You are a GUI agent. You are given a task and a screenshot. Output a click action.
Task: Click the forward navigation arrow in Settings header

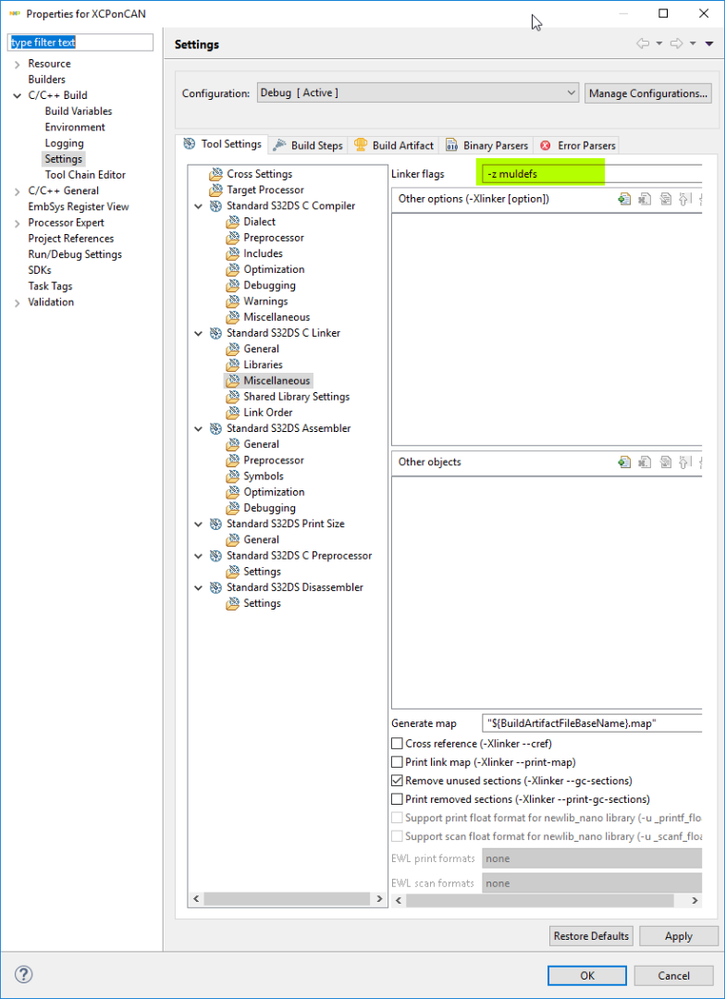coord(677,44)
